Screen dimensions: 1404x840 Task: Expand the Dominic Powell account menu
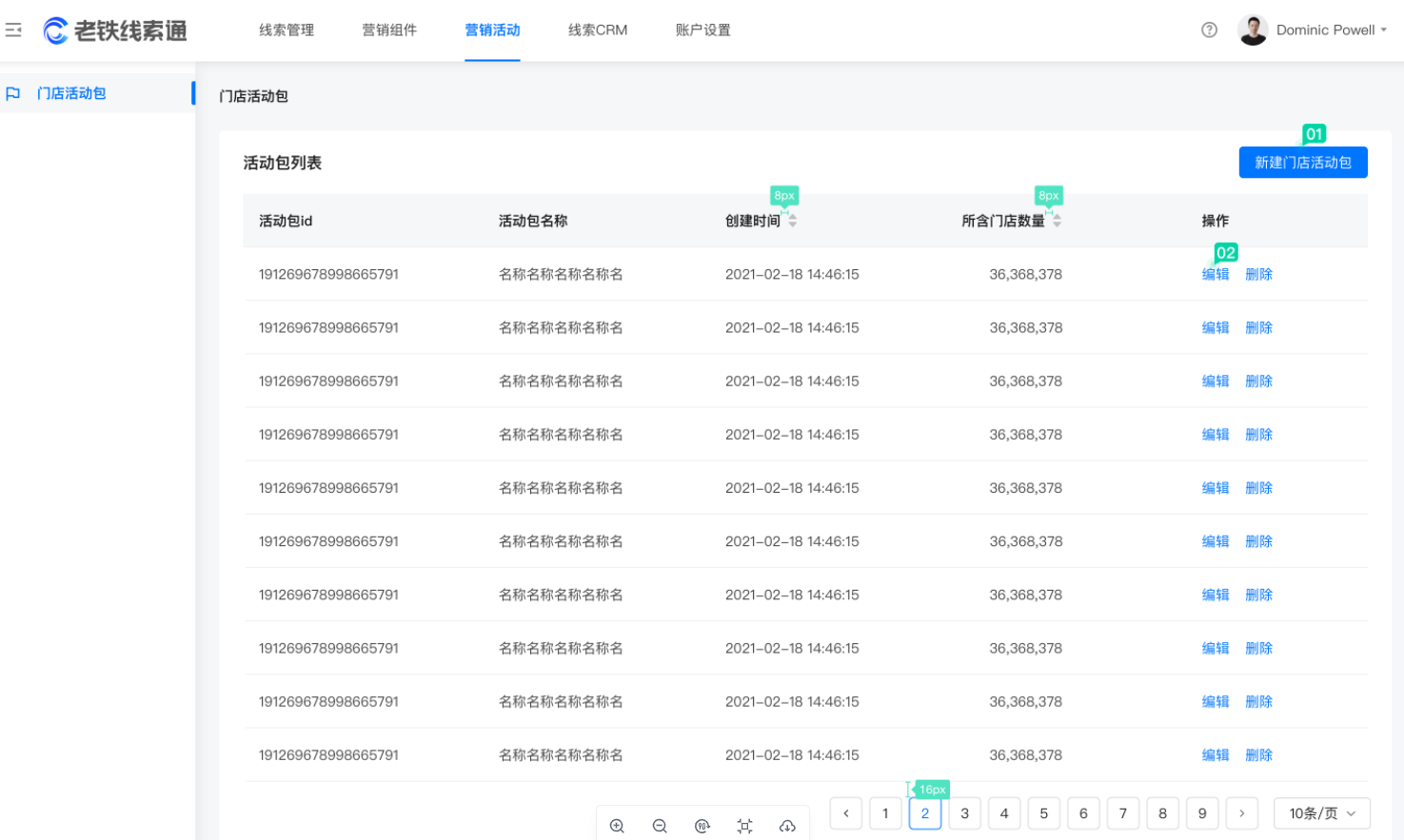tap(1330, 29)
